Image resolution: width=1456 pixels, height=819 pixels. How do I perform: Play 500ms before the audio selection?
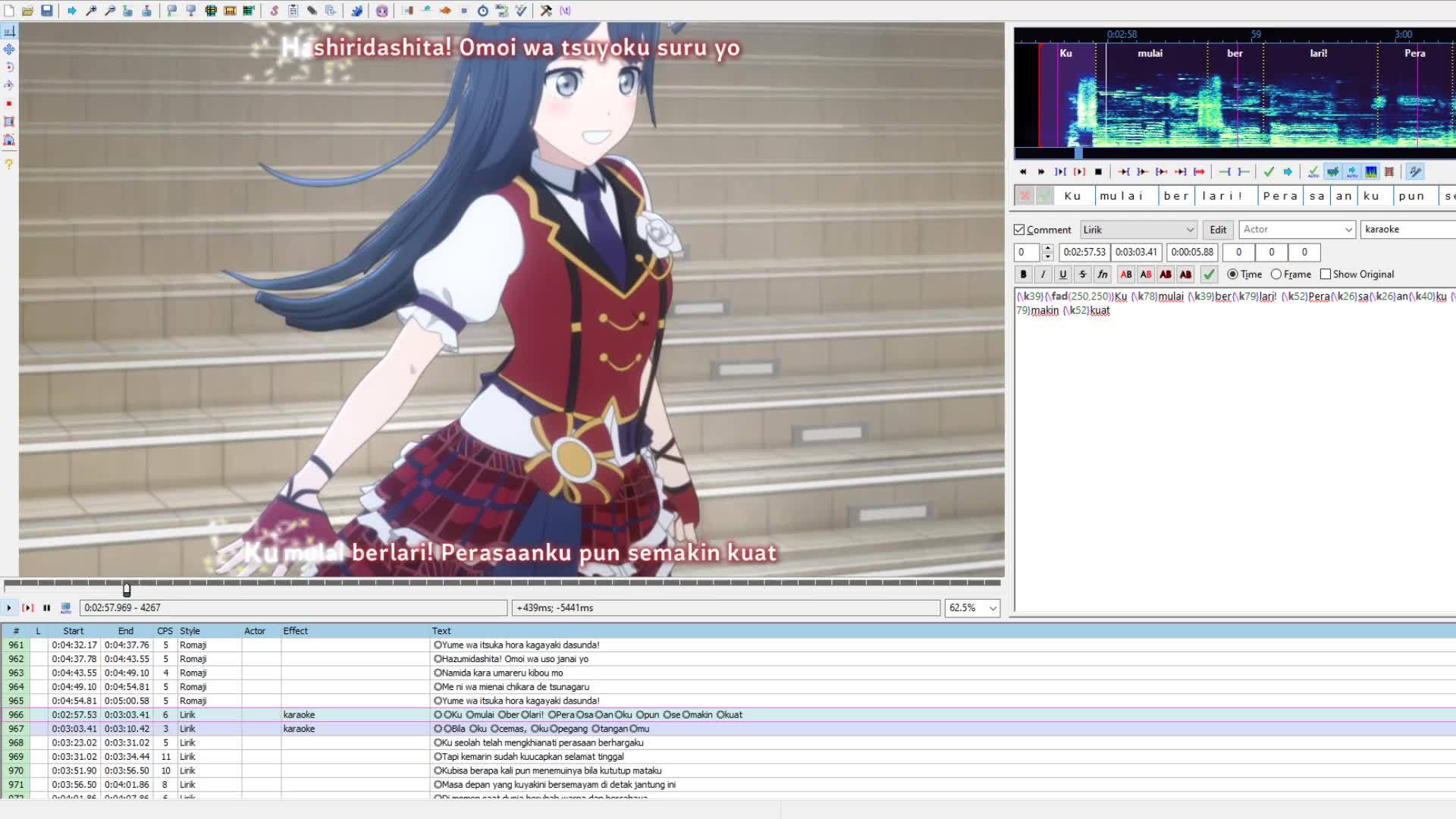[x=1124, y=172]
